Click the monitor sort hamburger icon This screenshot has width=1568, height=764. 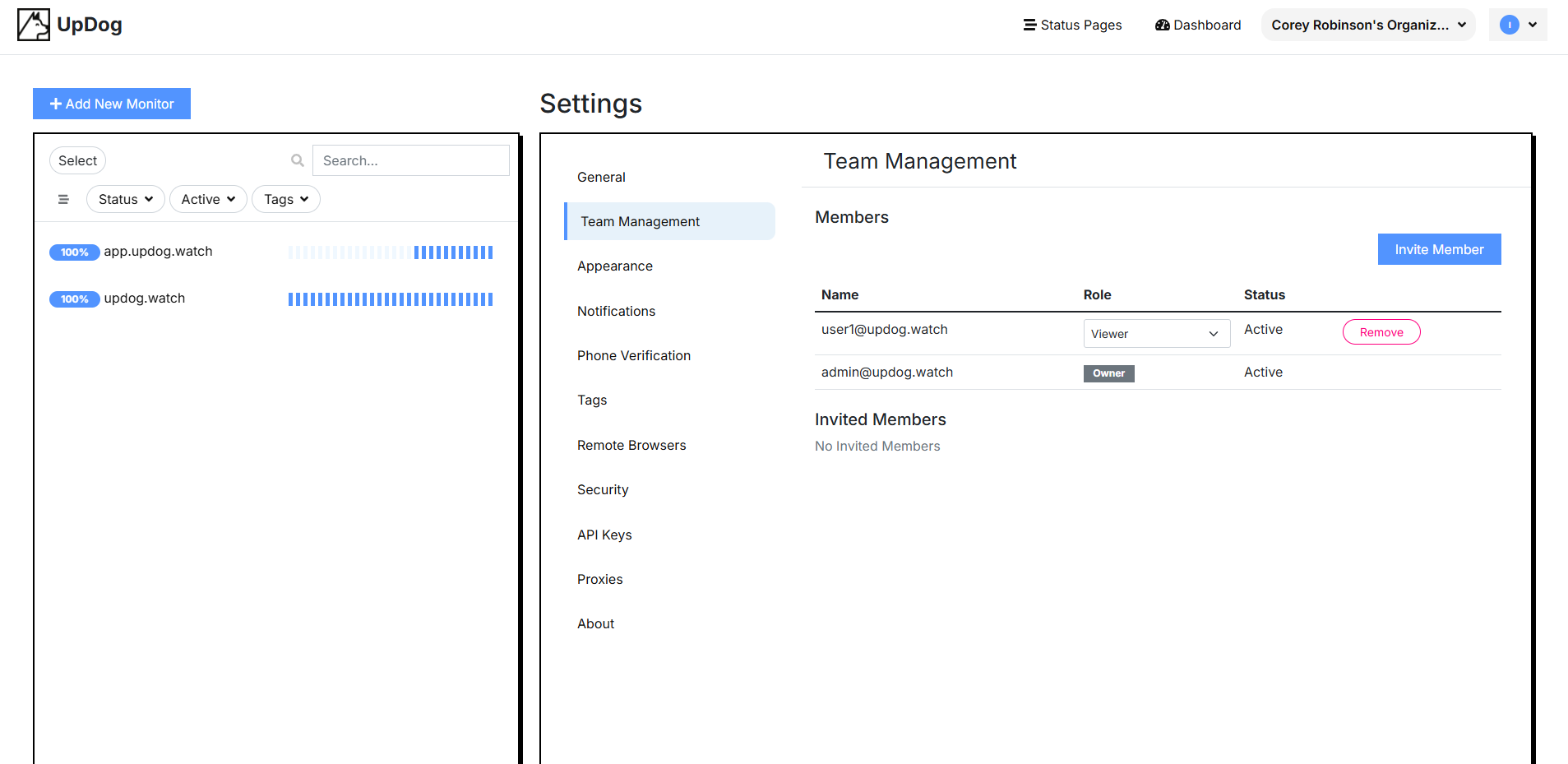(x=63, y=199)
